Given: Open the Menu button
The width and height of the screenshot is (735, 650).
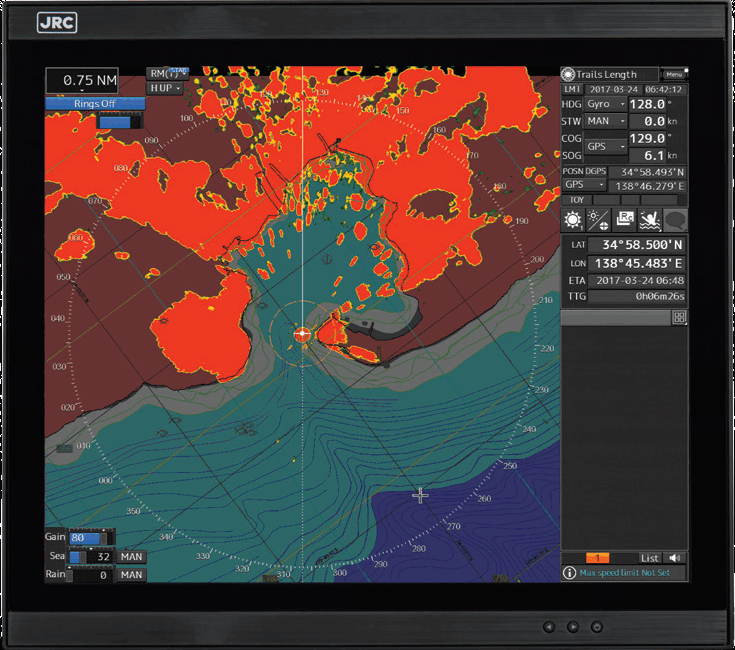Looking at the screenshot, I should [x=674, y=74].
